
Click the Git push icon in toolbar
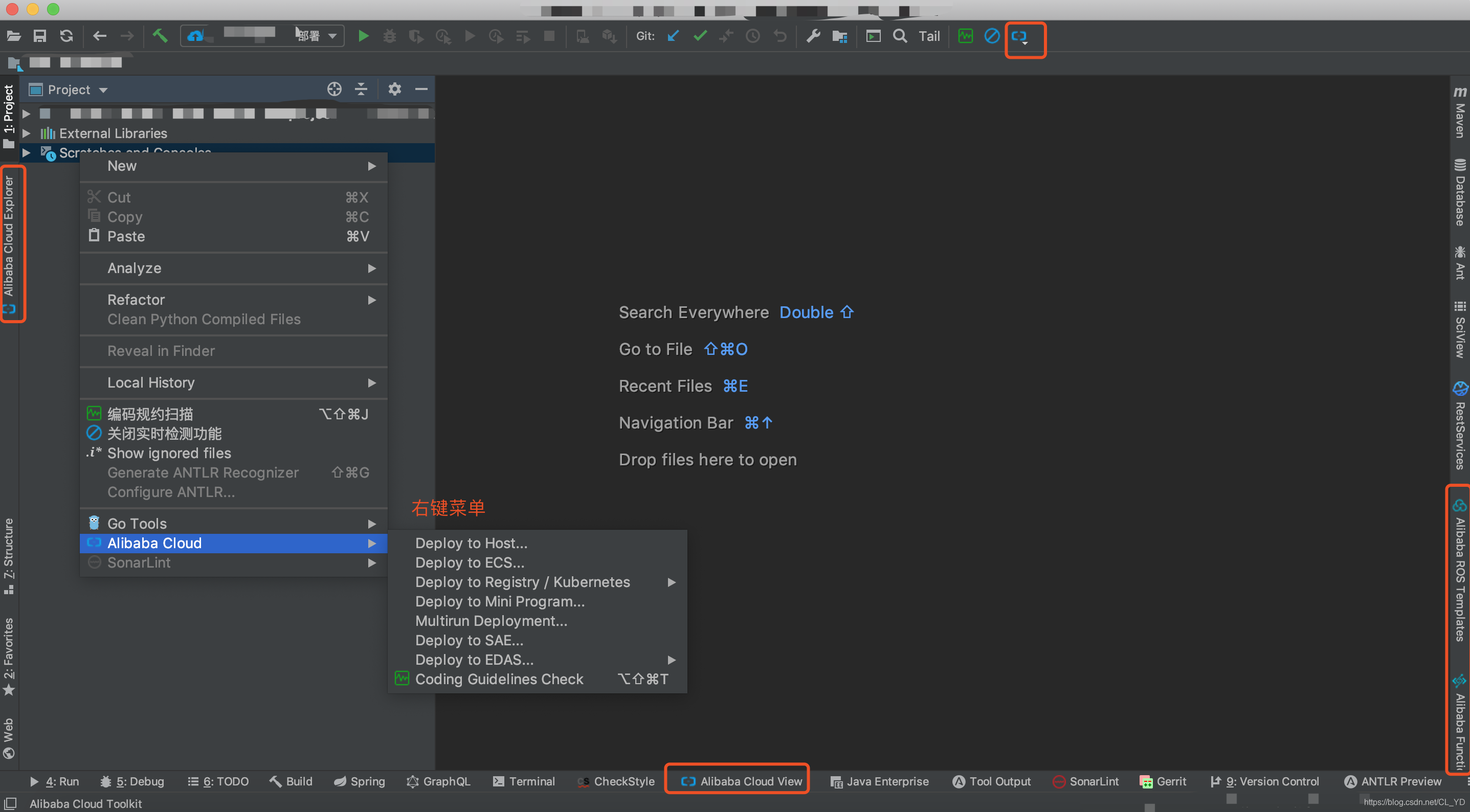click(727, 36)
